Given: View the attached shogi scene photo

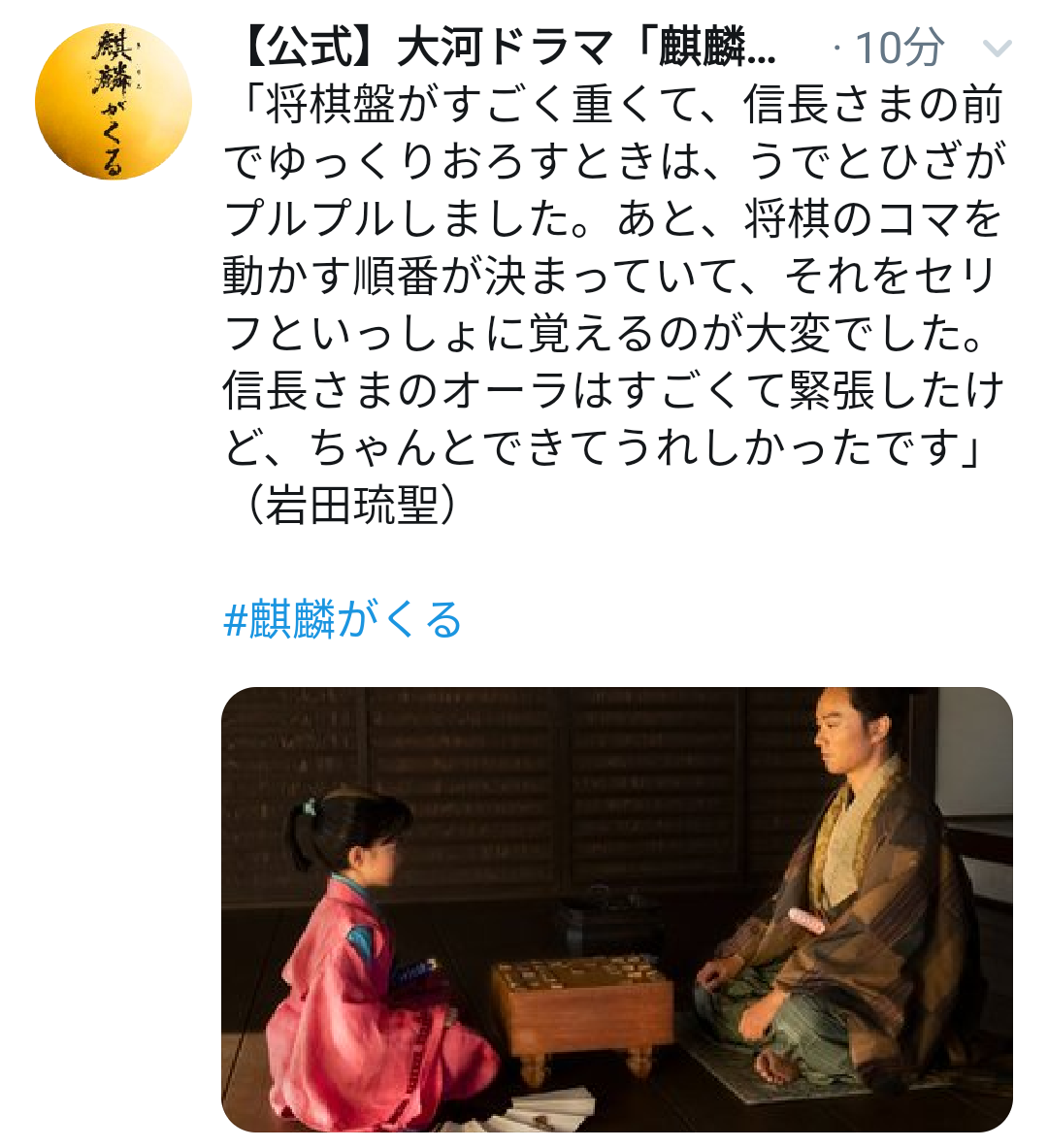Looking at the screenshot, I should point(616,909).
